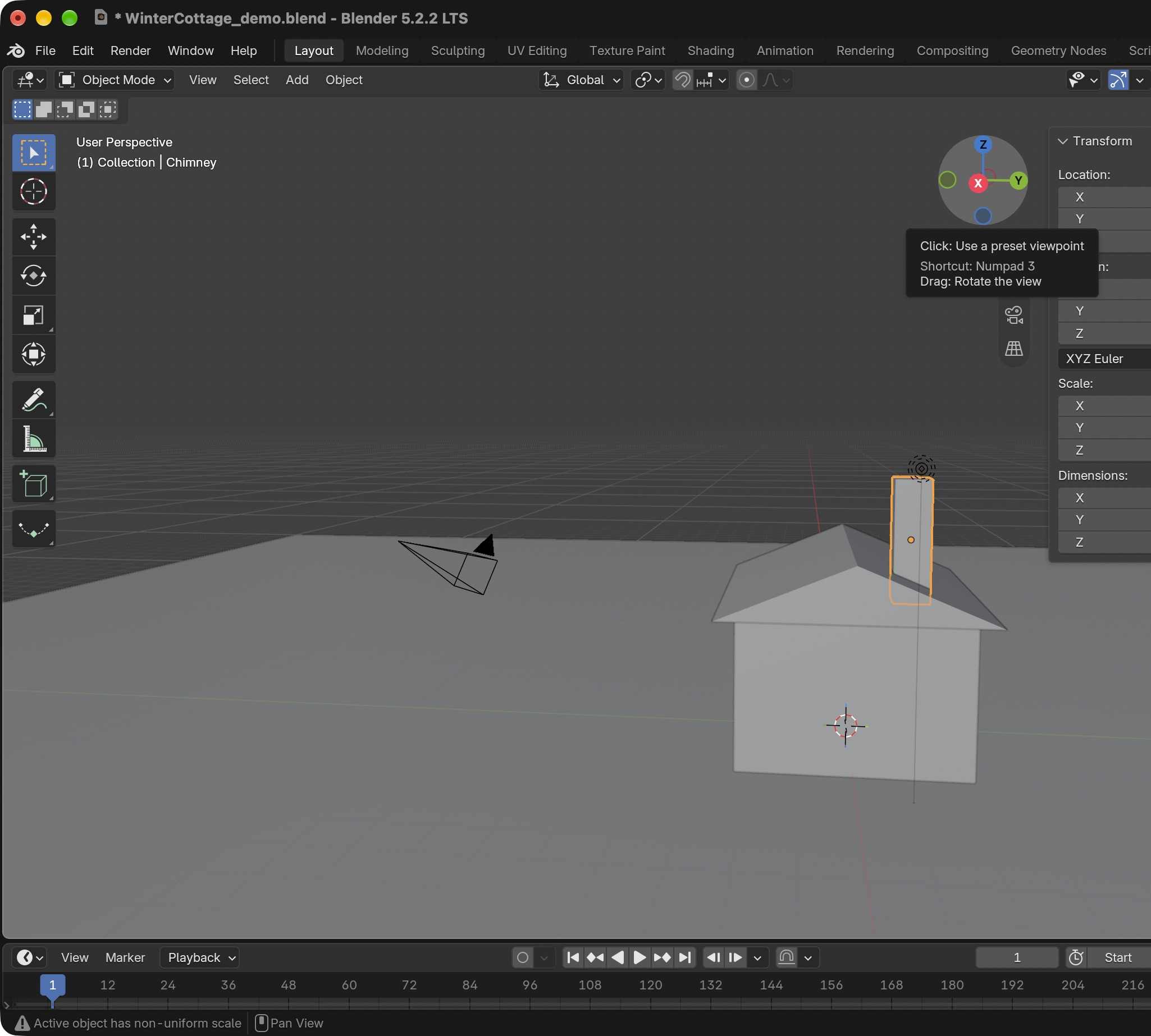Screen dimensions: 1151x1036
Task: Set selection mode to New (Set)
Action: click(22, 109)
